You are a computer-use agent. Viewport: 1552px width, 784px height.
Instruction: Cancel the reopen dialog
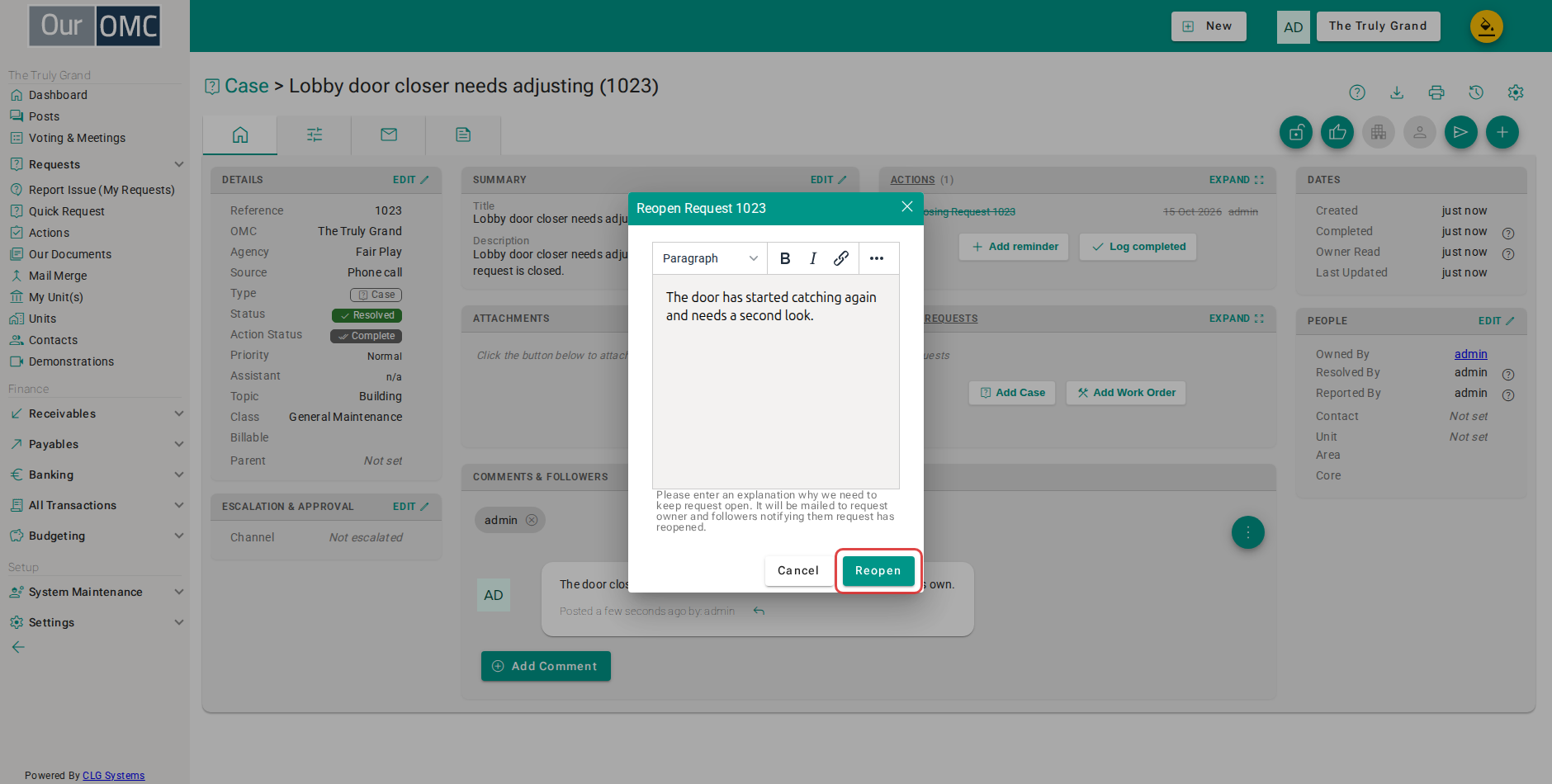click(x=798, y=570)
